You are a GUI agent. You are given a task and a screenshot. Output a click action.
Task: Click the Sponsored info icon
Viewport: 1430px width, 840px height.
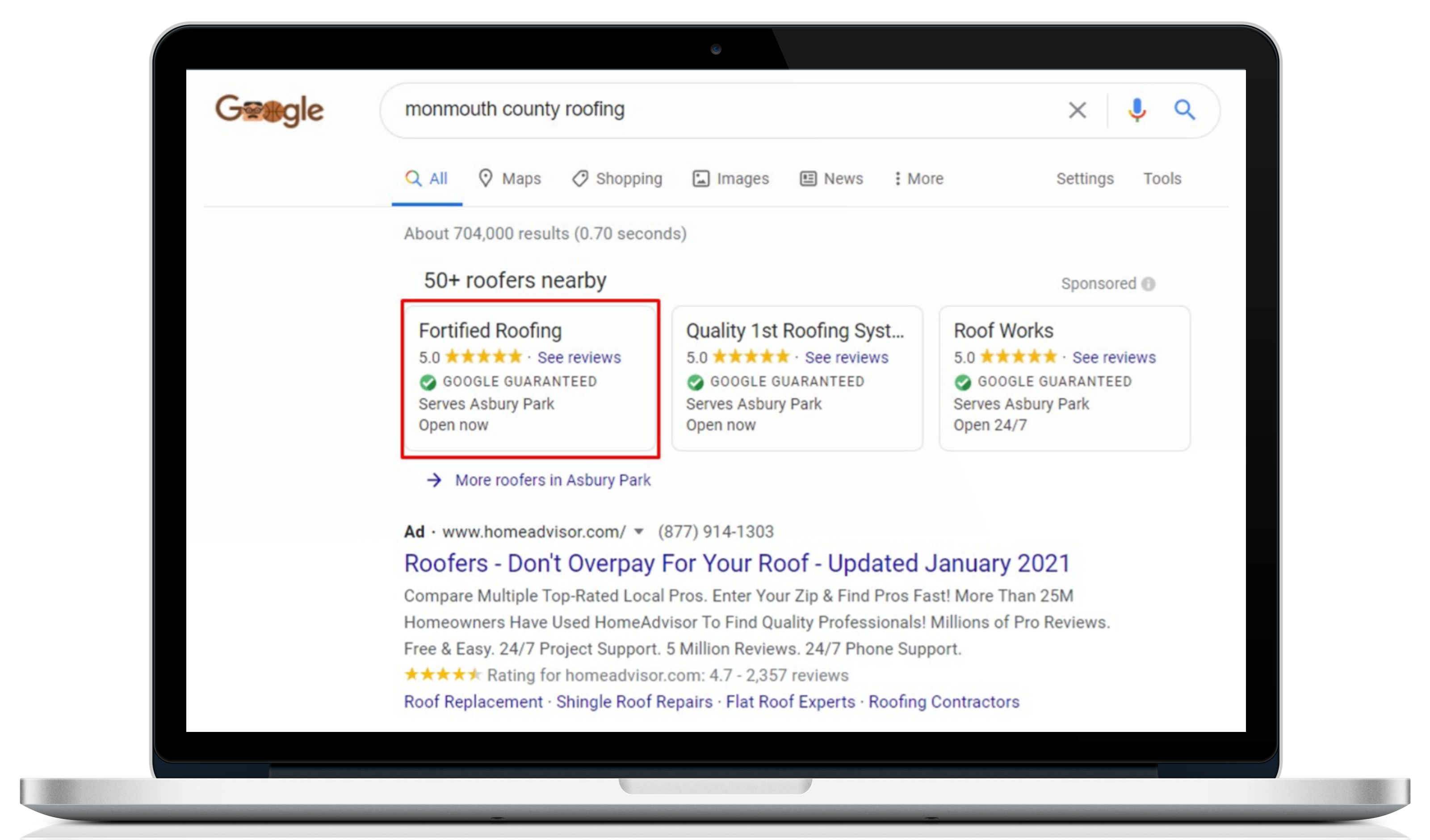(1148, 284)
